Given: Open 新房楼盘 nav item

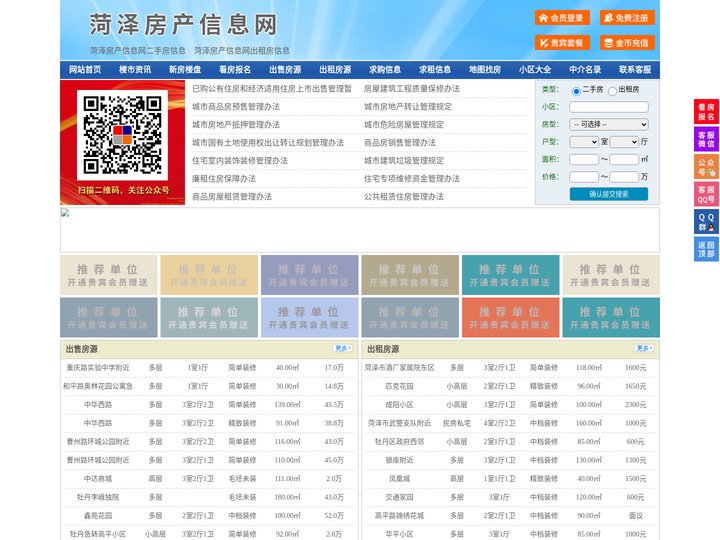Looking at the screenshot, I should coord(185,70).
